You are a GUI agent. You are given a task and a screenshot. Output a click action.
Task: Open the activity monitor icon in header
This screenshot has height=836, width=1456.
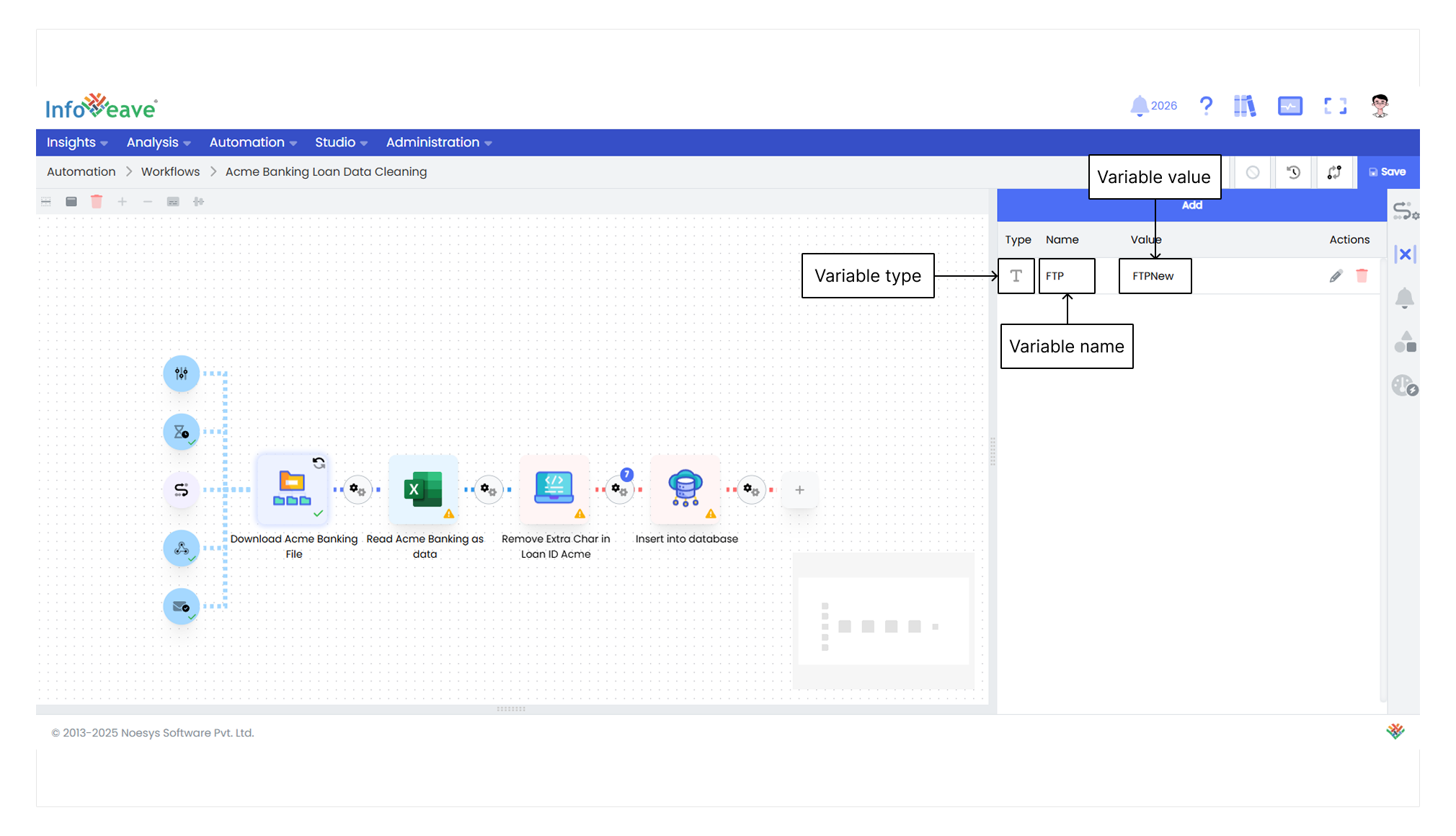point(1289,106)
